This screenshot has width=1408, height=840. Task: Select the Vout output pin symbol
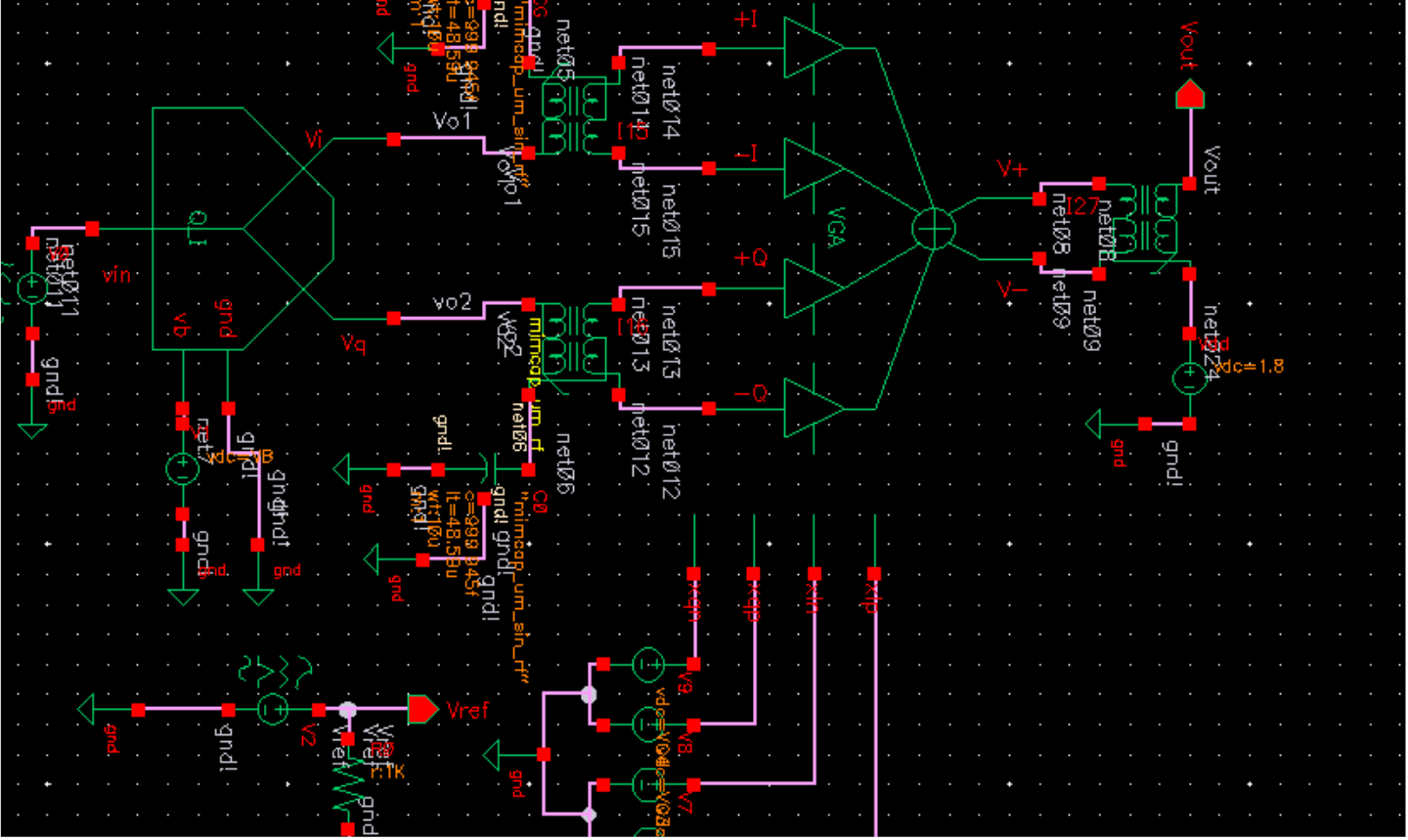pos(1190,95)
